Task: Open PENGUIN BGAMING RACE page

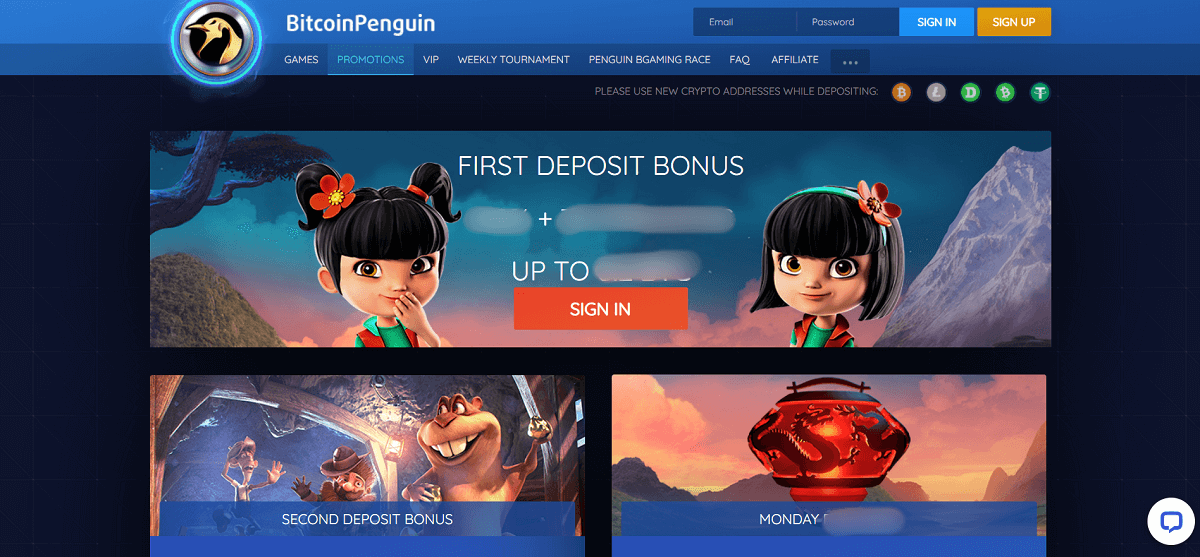Action: point(650,60)
